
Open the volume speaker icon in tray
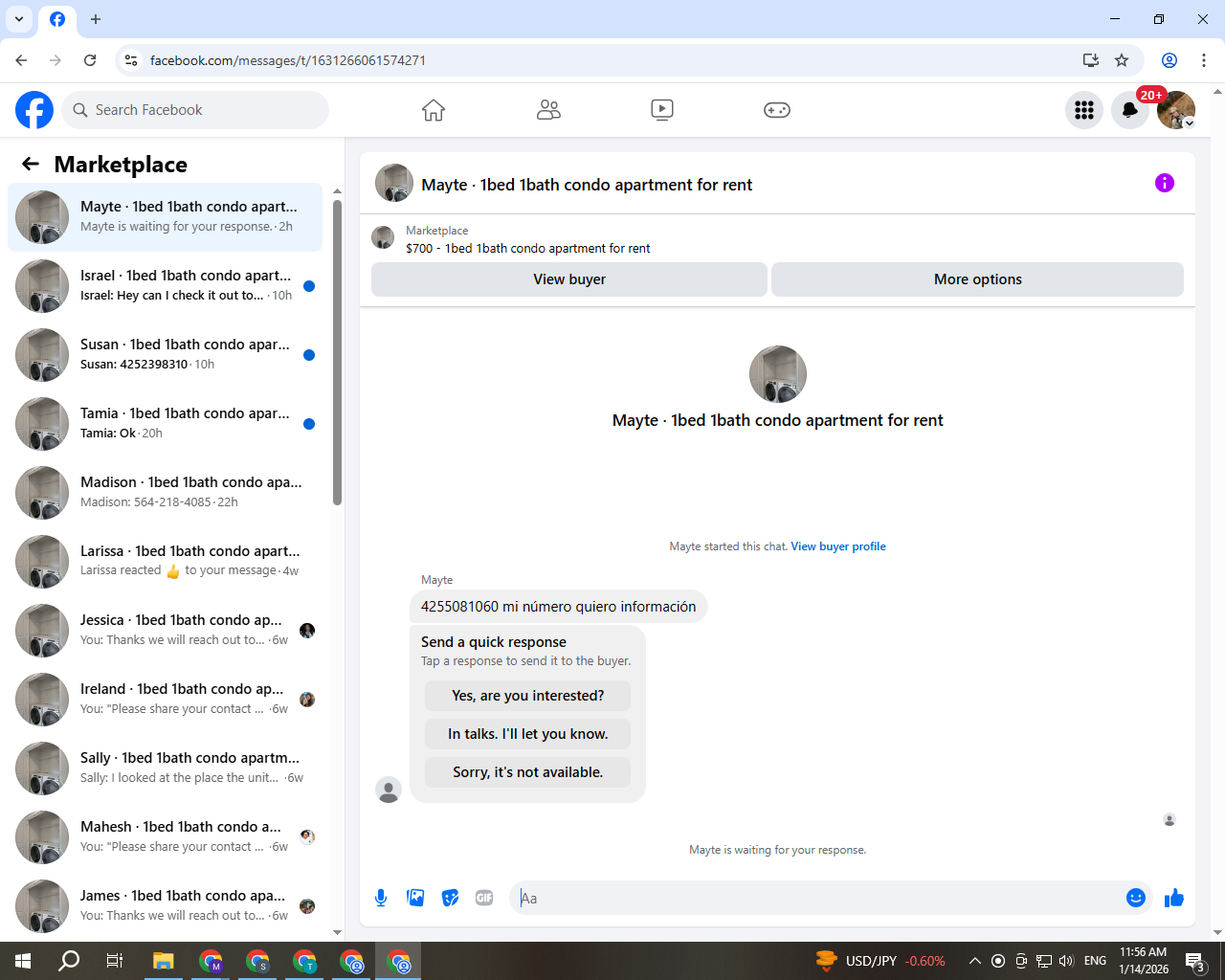tap(1066, 961)
